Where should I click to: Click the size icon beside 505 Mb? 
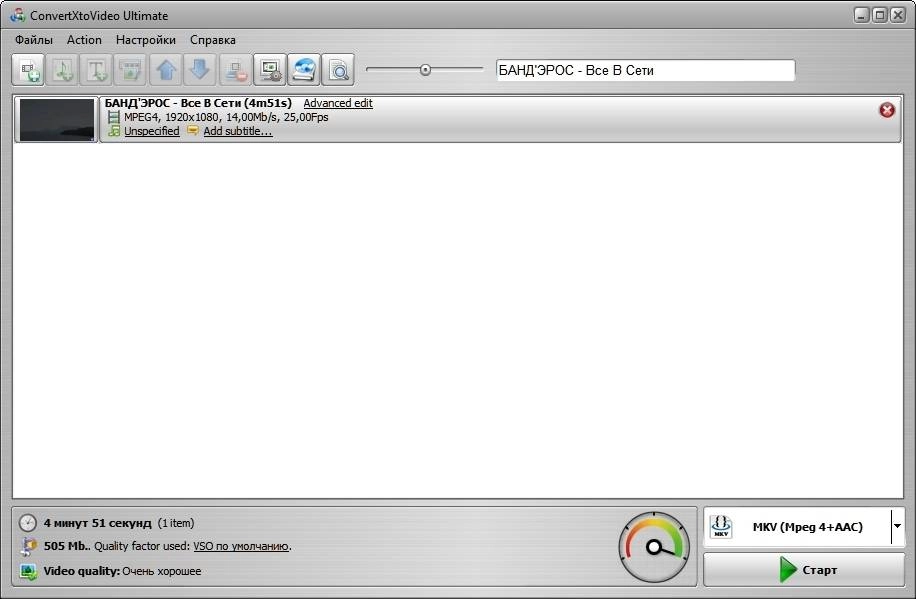[x=28, y=546]
